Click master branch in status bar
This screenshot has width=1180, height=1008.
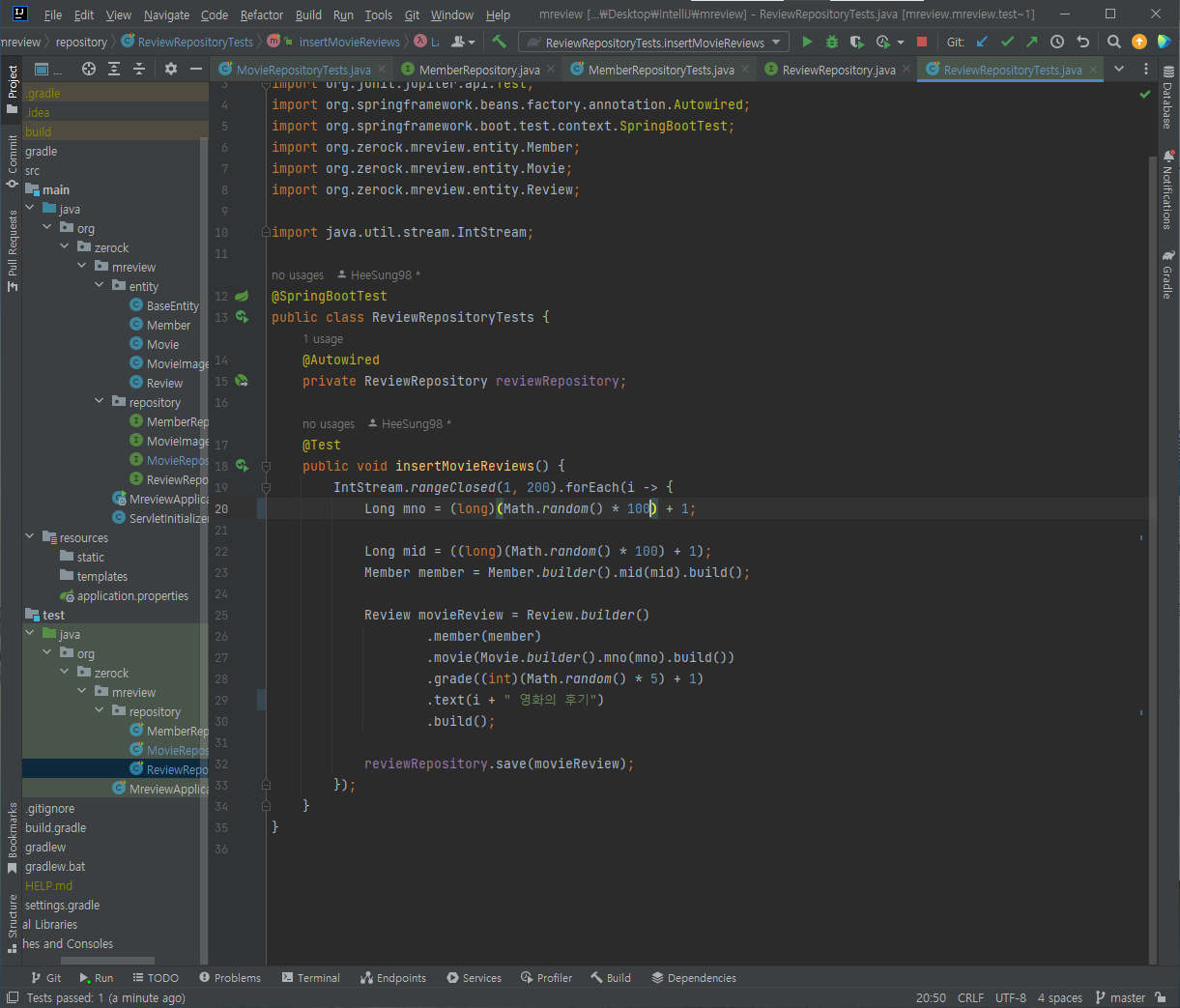[x=1120, y=998]
